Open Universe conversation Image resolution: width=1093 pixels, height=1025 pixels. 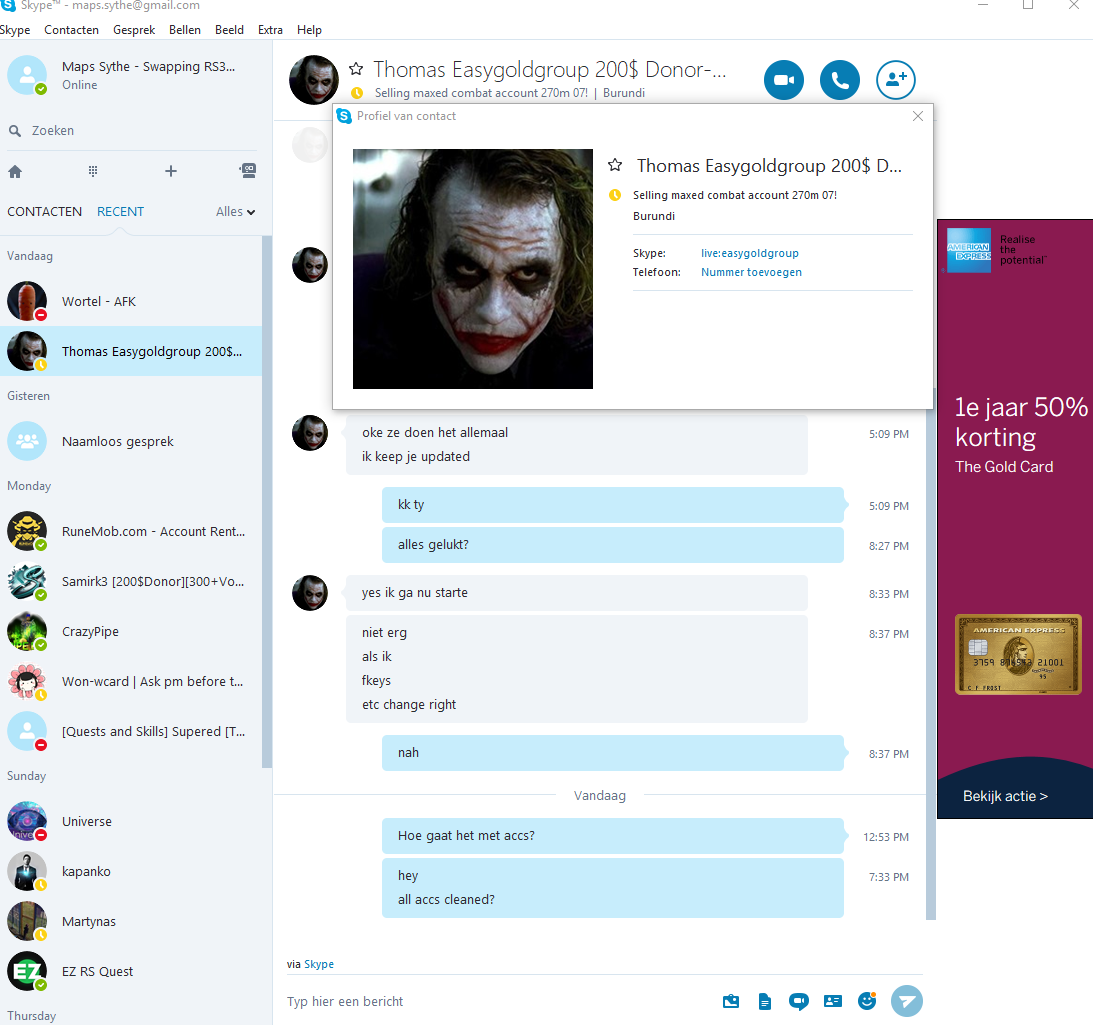coord(131,821)
